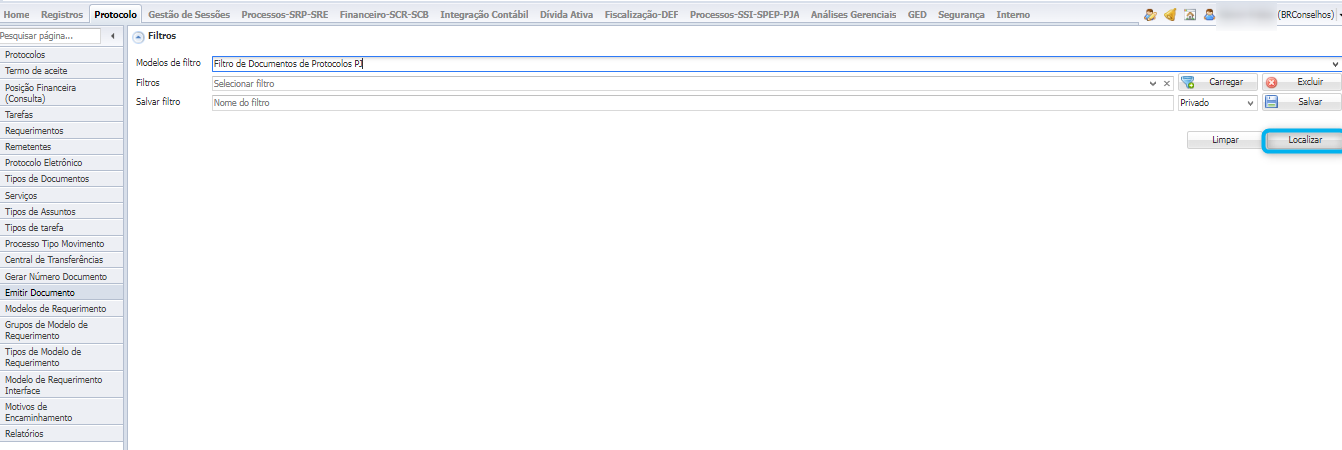Screen dimensions: 1342x450
Task: Open the Integração Contábil tab
Action: click(484, 15)
